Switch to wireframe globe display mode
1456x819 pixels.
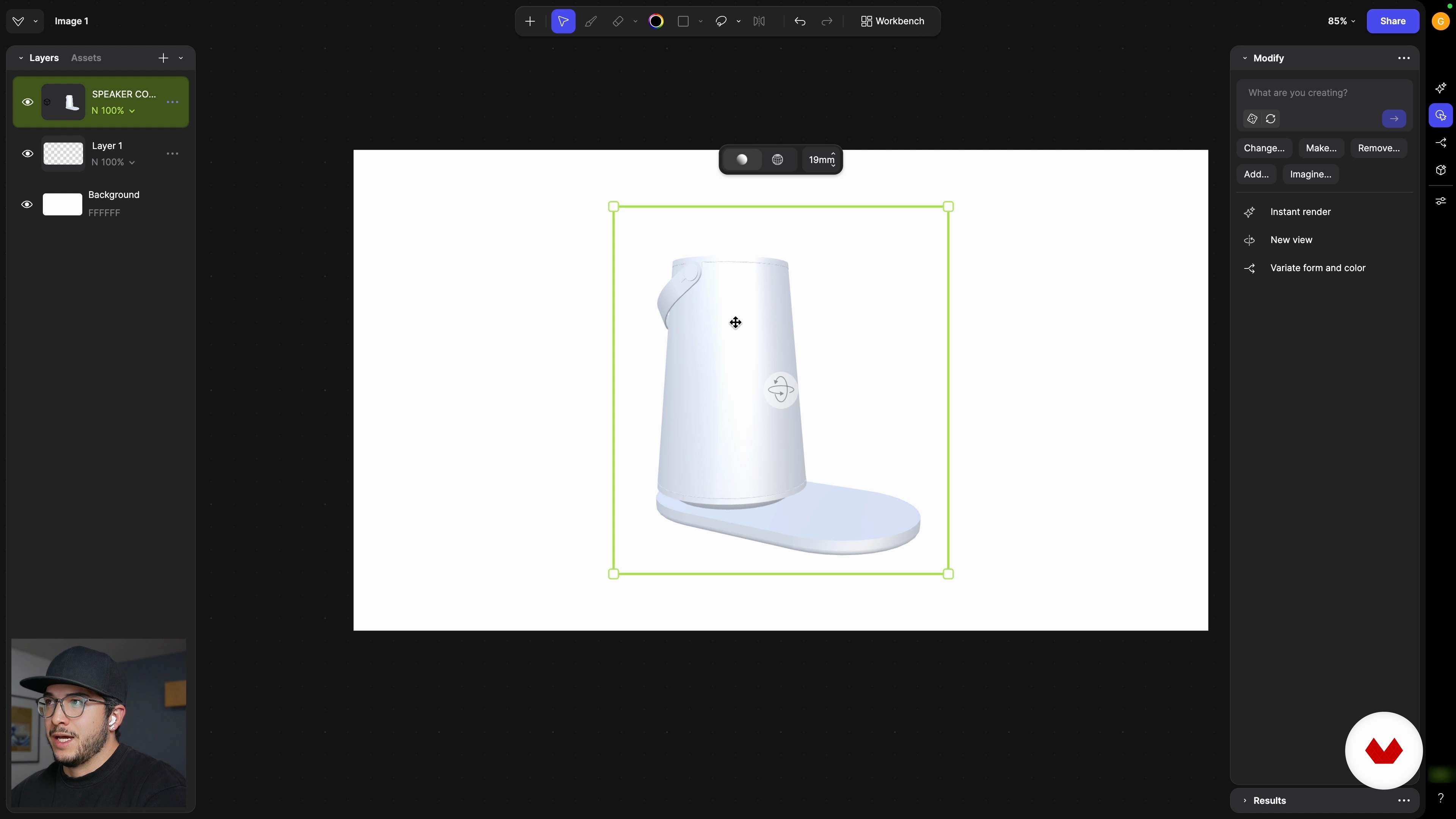(778, 160)
